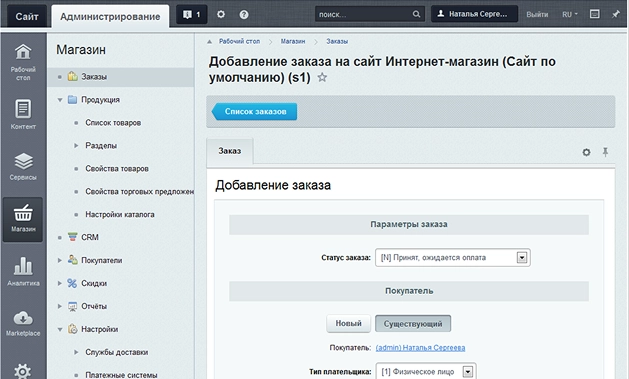This screenshot has width=629, height=379.
Task: Open the help question mark icon
Action: tap(244, 15)
